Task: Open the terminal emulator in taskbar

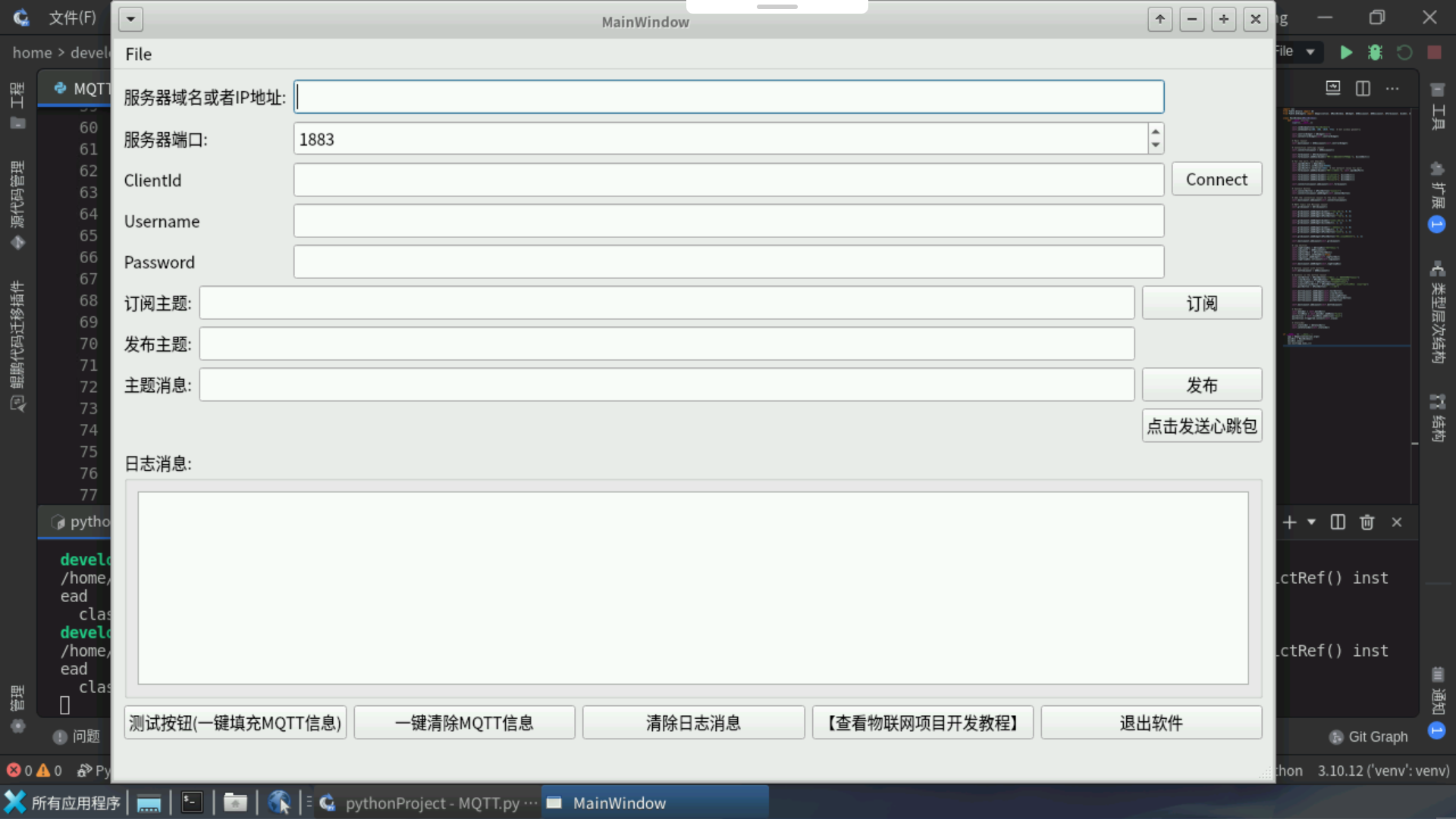Action: tap(192, 802)
